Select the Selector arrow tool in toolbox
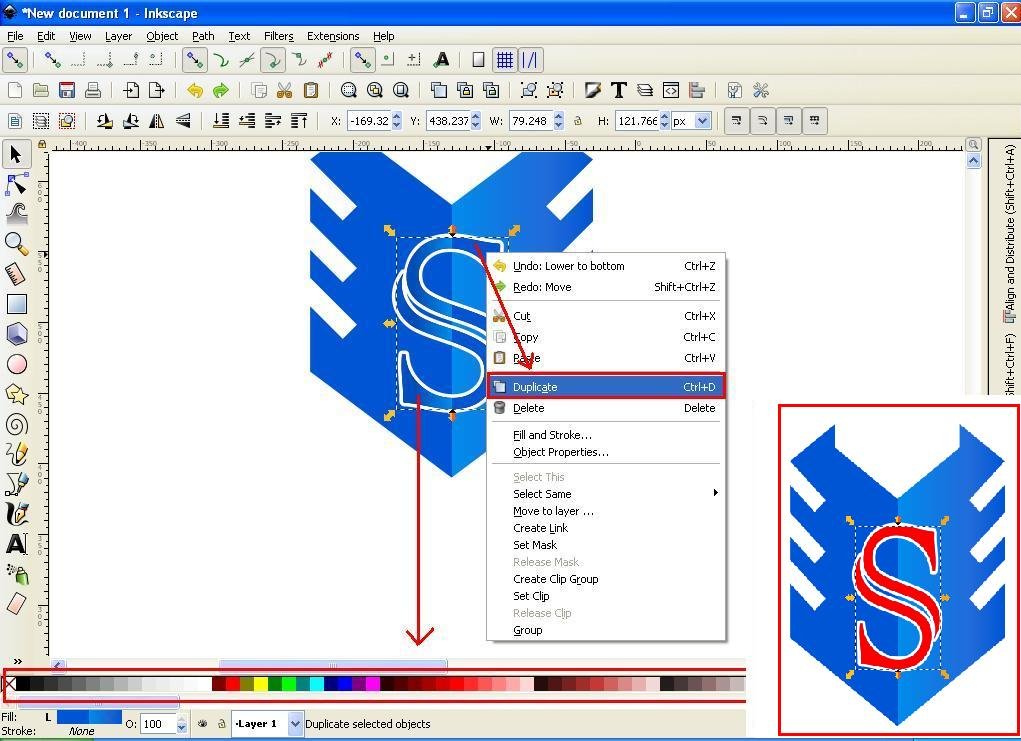This screenshot has width=1021, height=741. (x=16, y=155)
